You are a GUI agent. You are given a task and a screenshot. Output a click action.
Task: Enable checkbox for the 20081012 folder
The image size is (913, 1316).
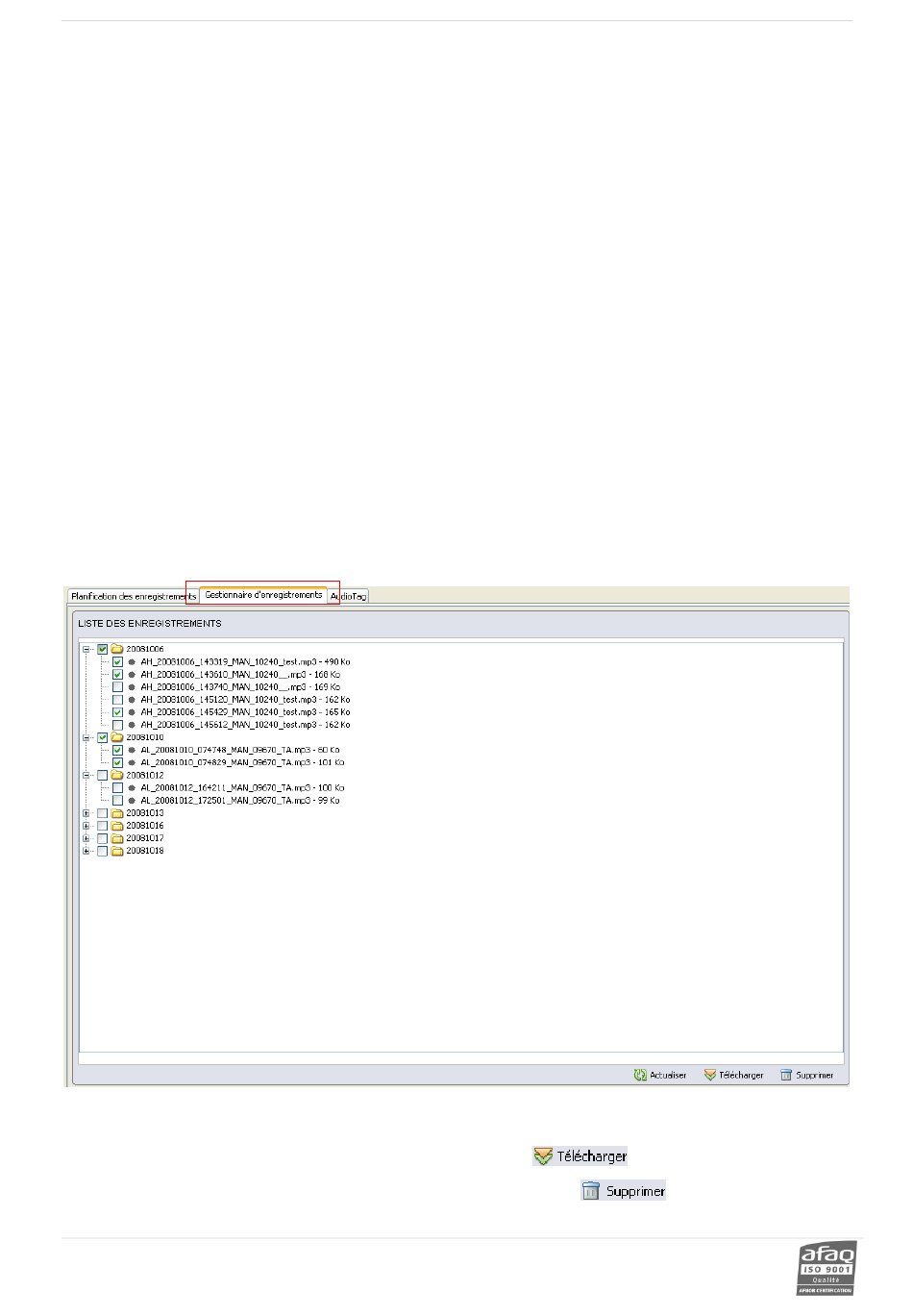pos(103,775)
